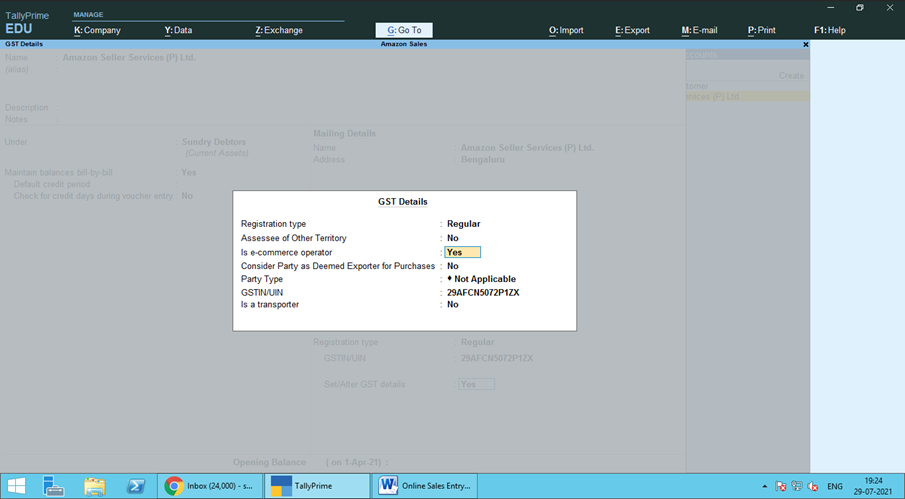905x499 pixels.
Task: Click the Amazon Sales title bar text
Action: click(x=403, y=44)
